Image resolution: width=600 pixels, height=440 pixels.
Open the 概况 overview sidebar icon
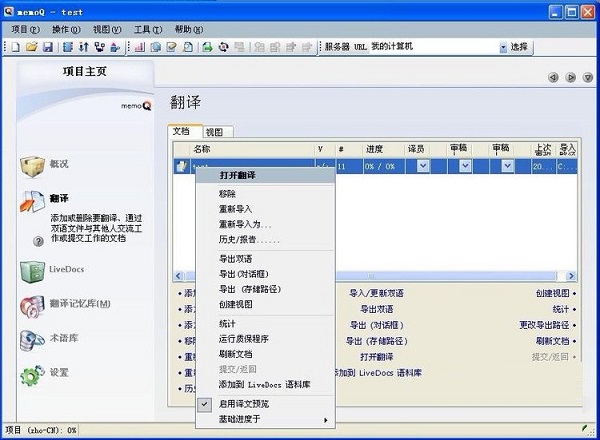coord(32,165)
